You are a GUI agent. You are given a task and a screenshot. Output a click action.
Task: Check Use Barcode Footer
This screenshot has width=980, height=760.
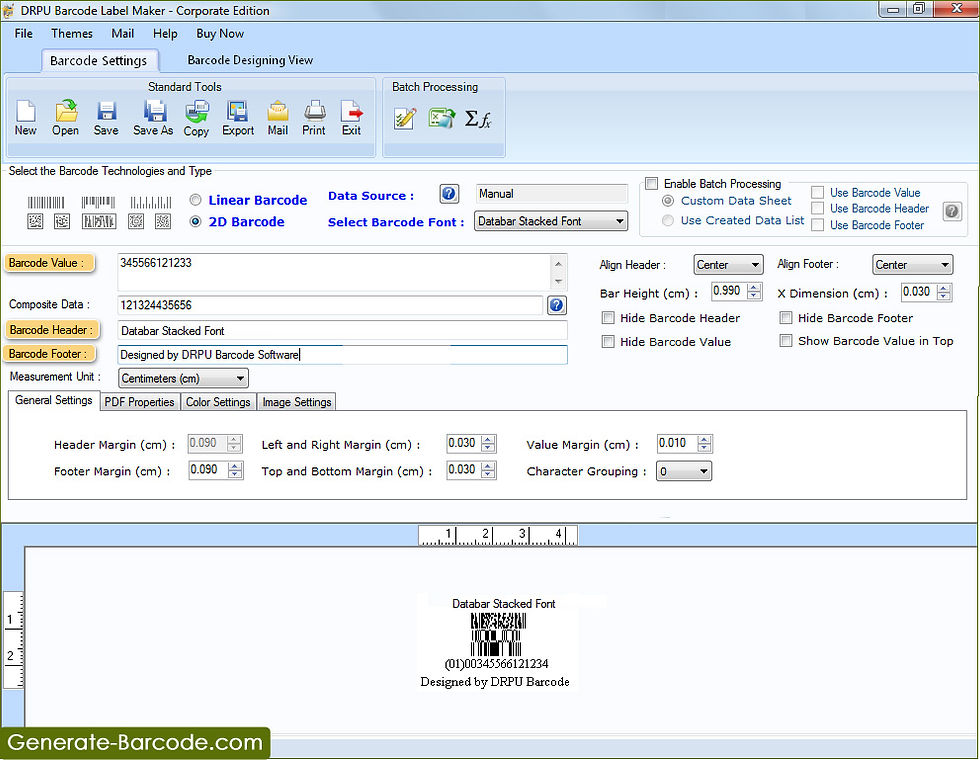pos(818,225)
